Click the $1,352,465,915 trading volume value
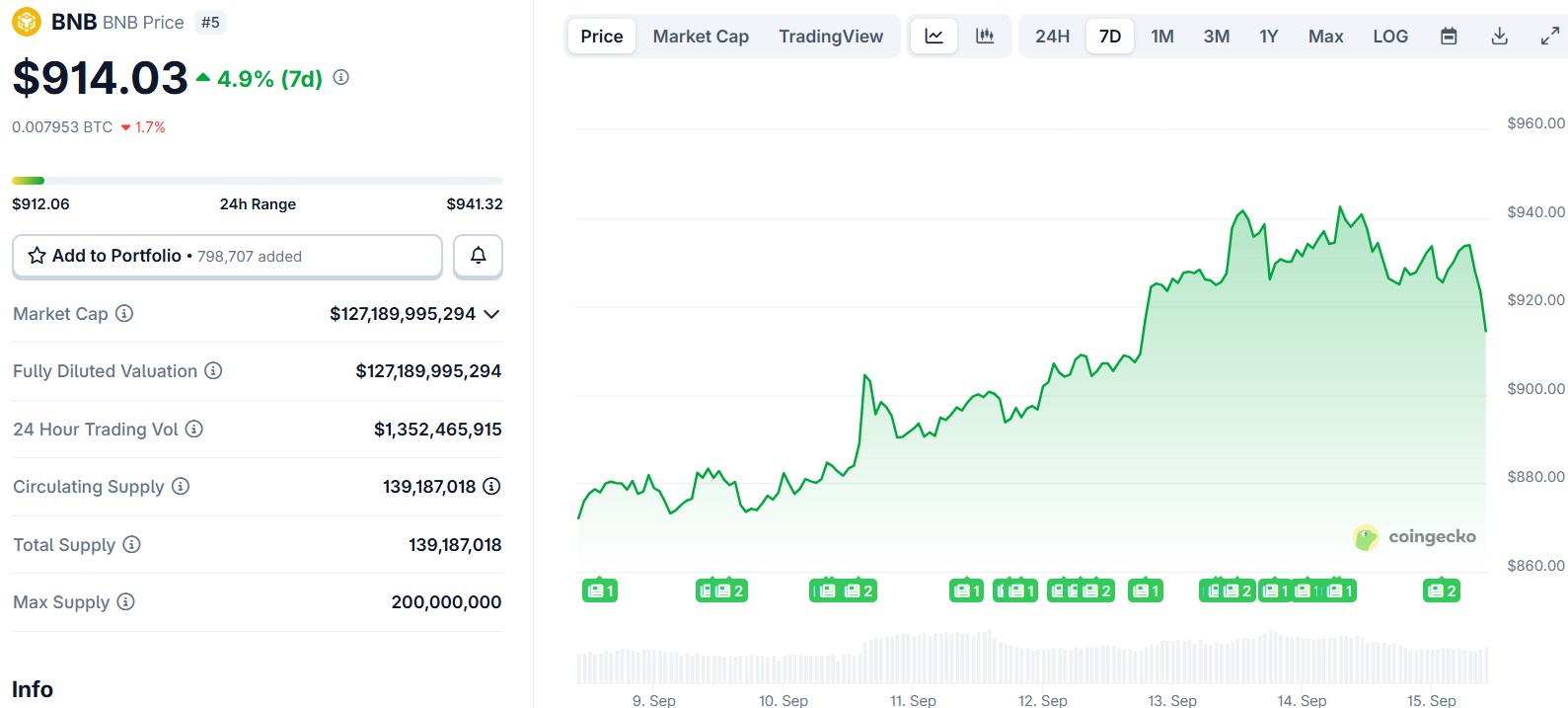The height and width of the screenshot is (708, 1568). pyautogui.click(x=437, y=430)
